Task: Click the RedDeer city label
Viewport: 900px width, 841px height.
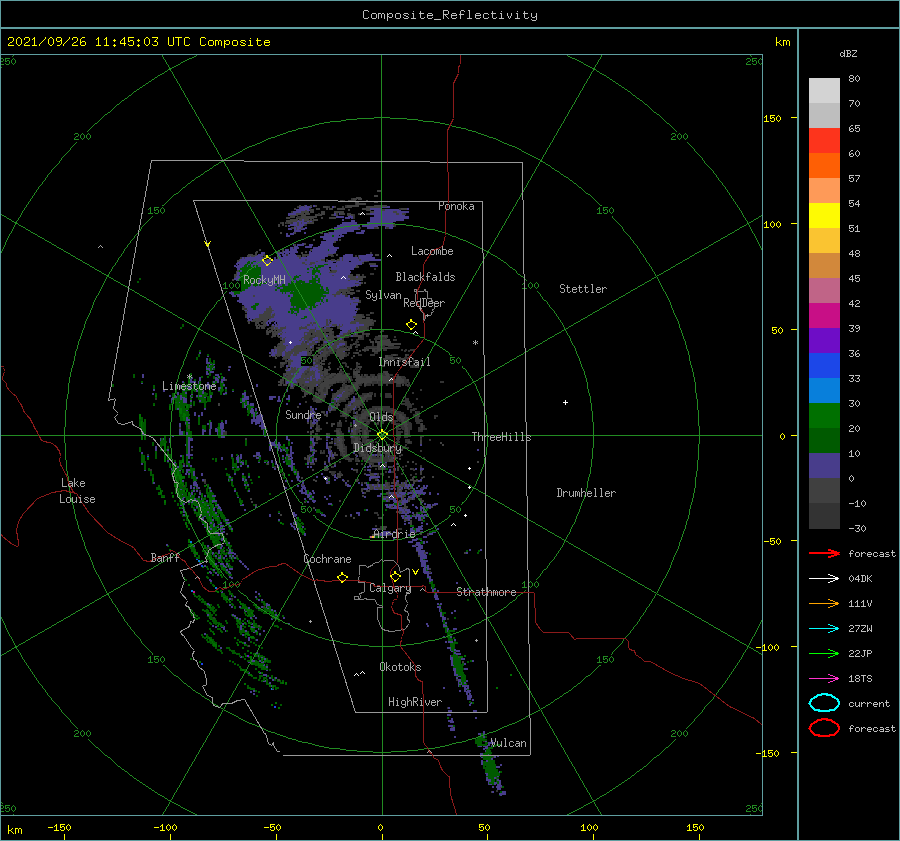Action: [424, 303]
